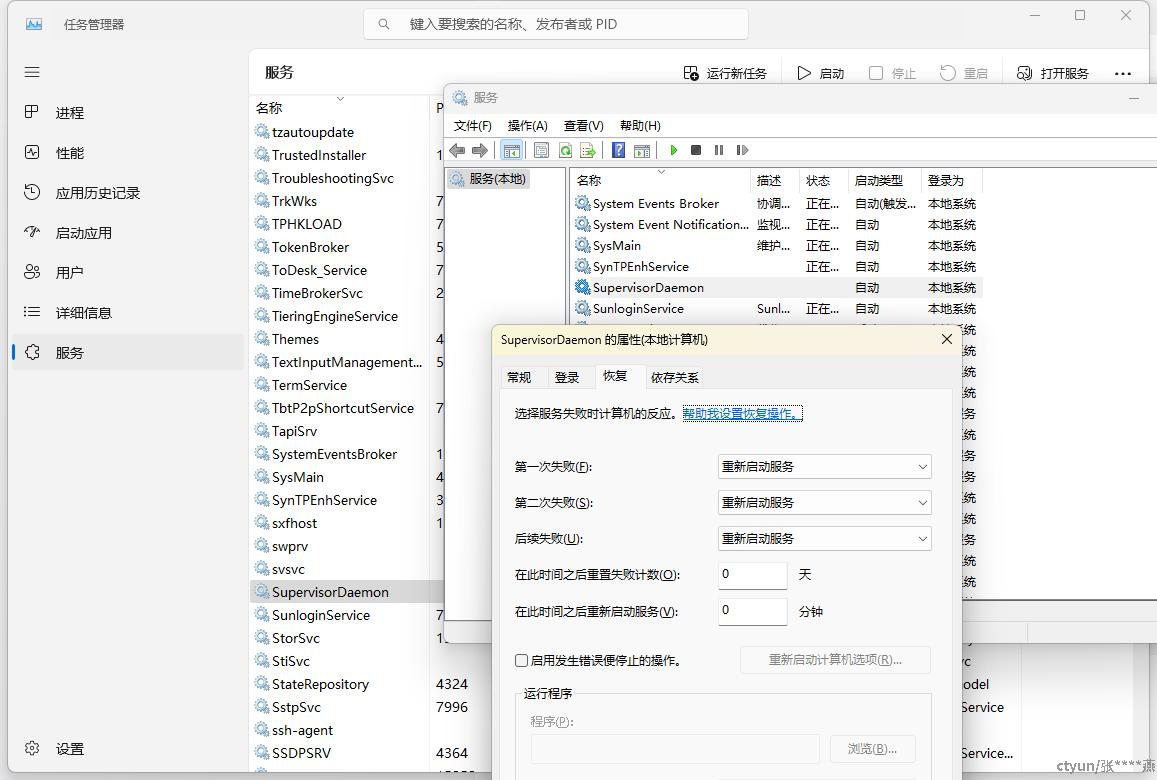Toggle the show/hide console tree toolbar icon

(x=511, y=151)
